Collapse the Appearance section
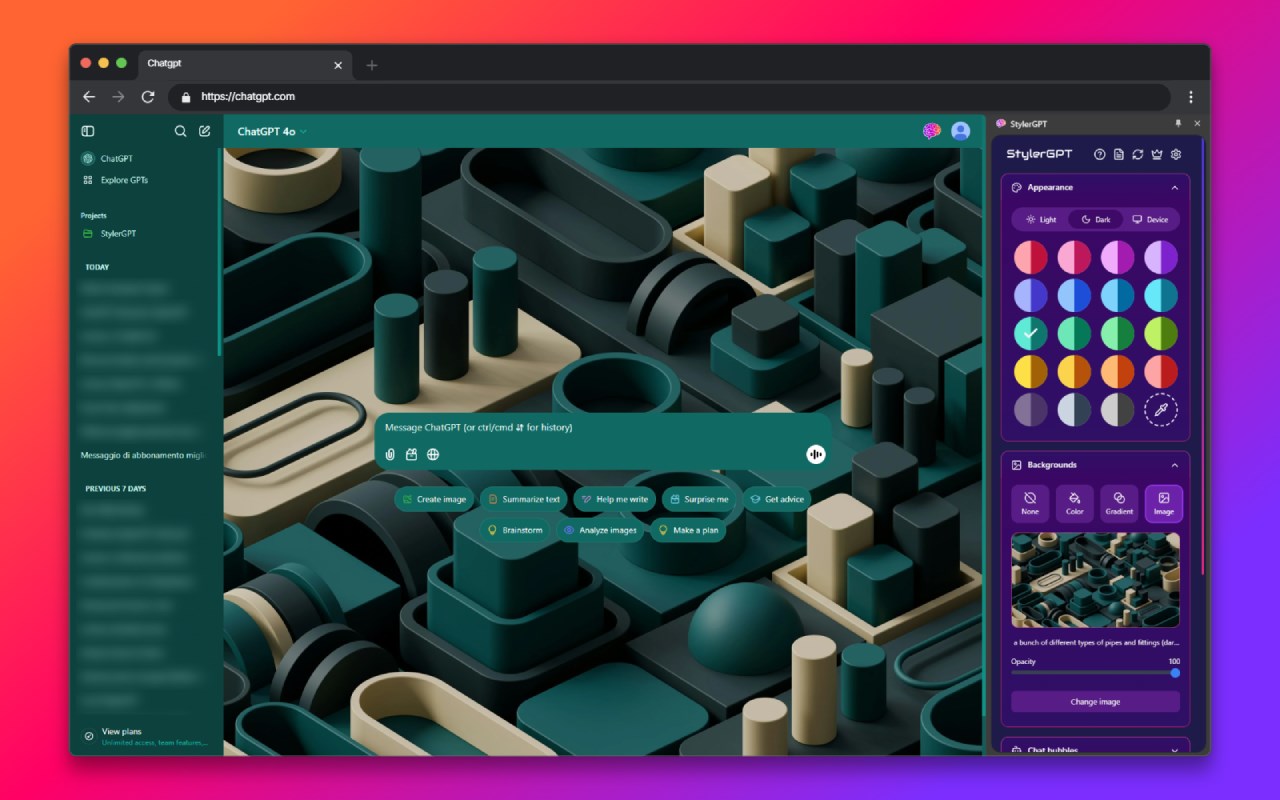This screenshot has width=1280, height=800. (1174, 188)
